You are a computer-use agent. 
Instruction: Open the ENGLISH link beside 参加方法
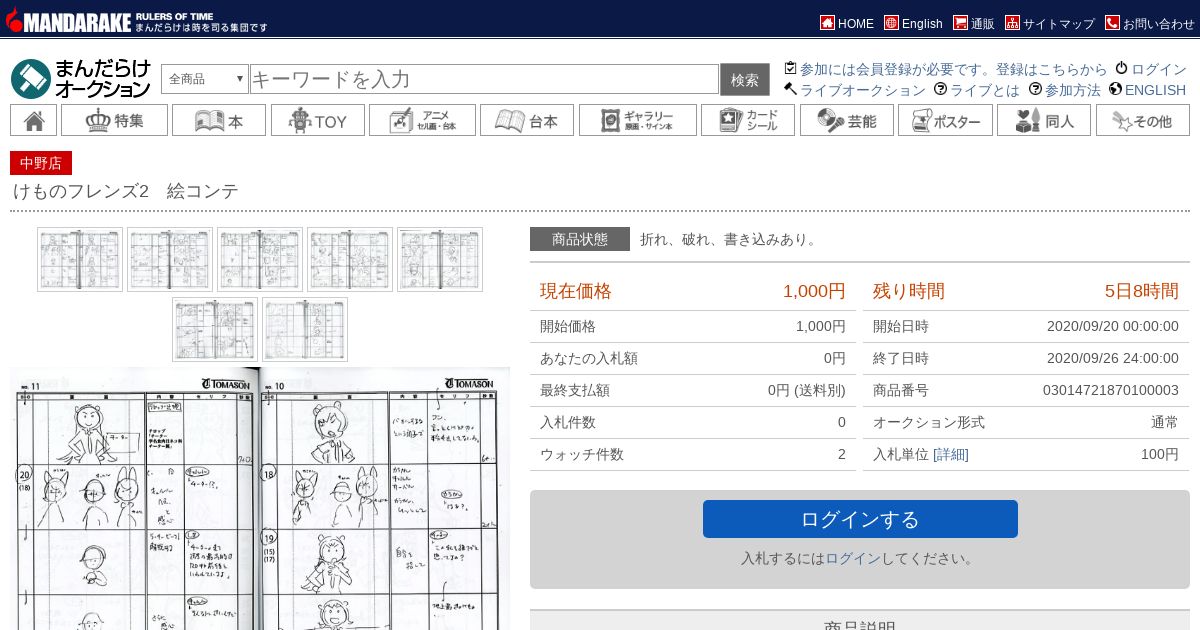click(x=1147, y=90)
